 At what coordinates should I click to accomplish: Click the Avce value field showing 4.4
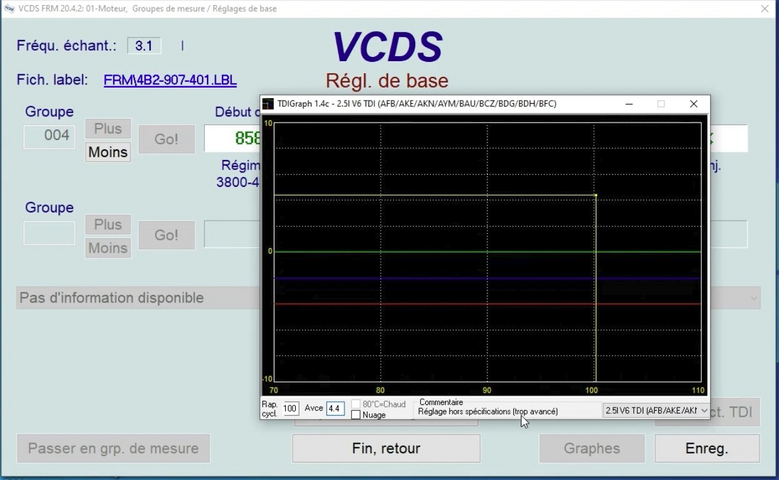(335, 408)
